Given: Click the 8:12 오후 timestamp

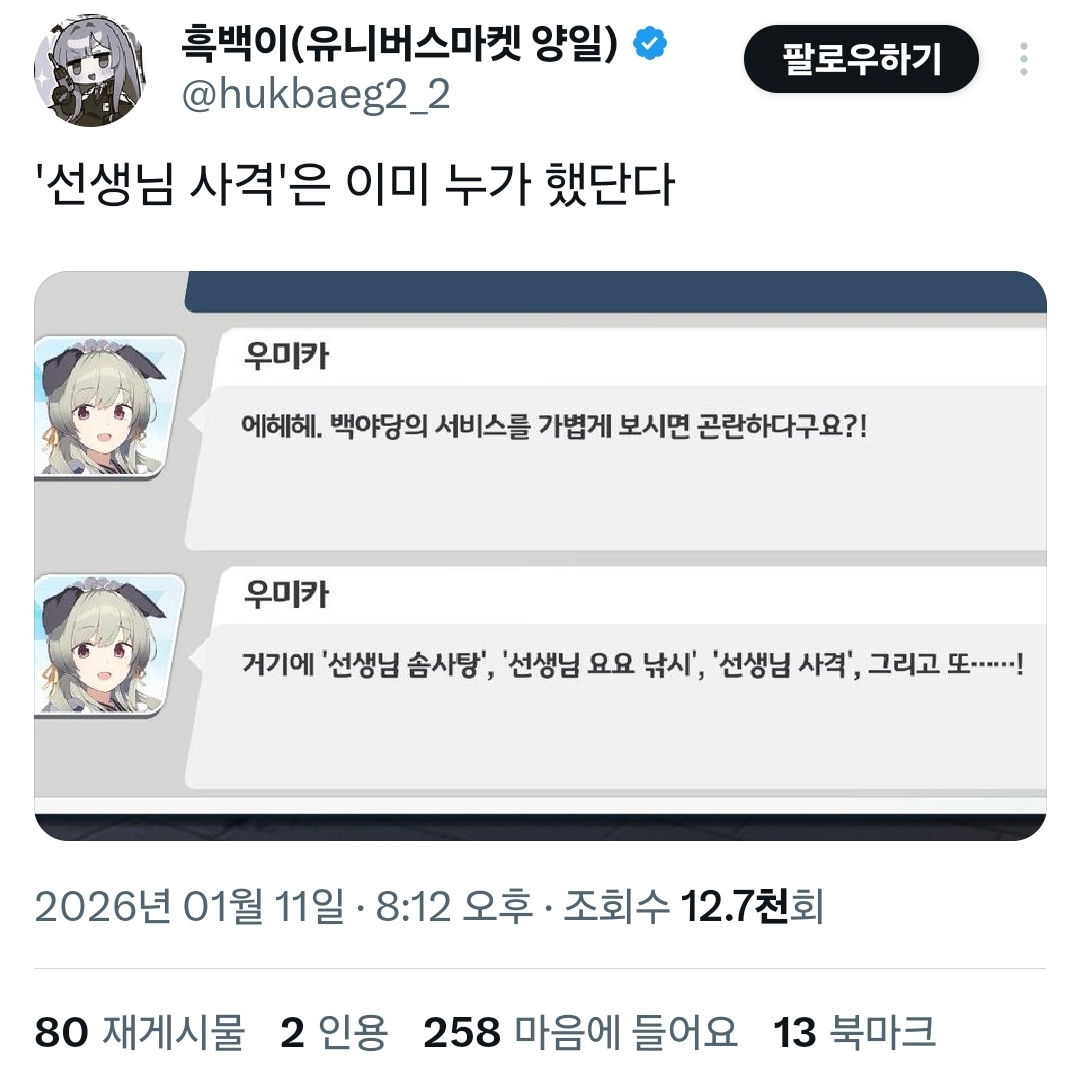Looking at the screenshot, I should click(x=454, y=907).
